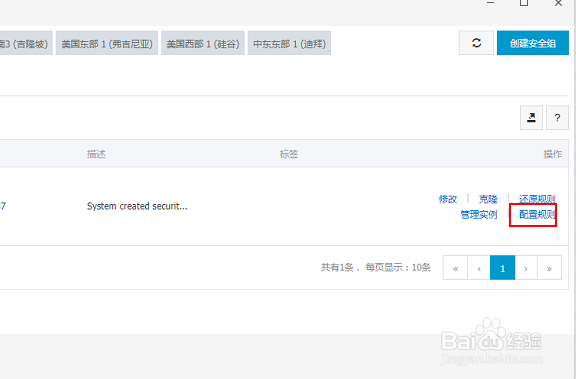Click the 标签 column header
Image resolution: width=576 pixels, height=379 pixels.
[289, 154]
